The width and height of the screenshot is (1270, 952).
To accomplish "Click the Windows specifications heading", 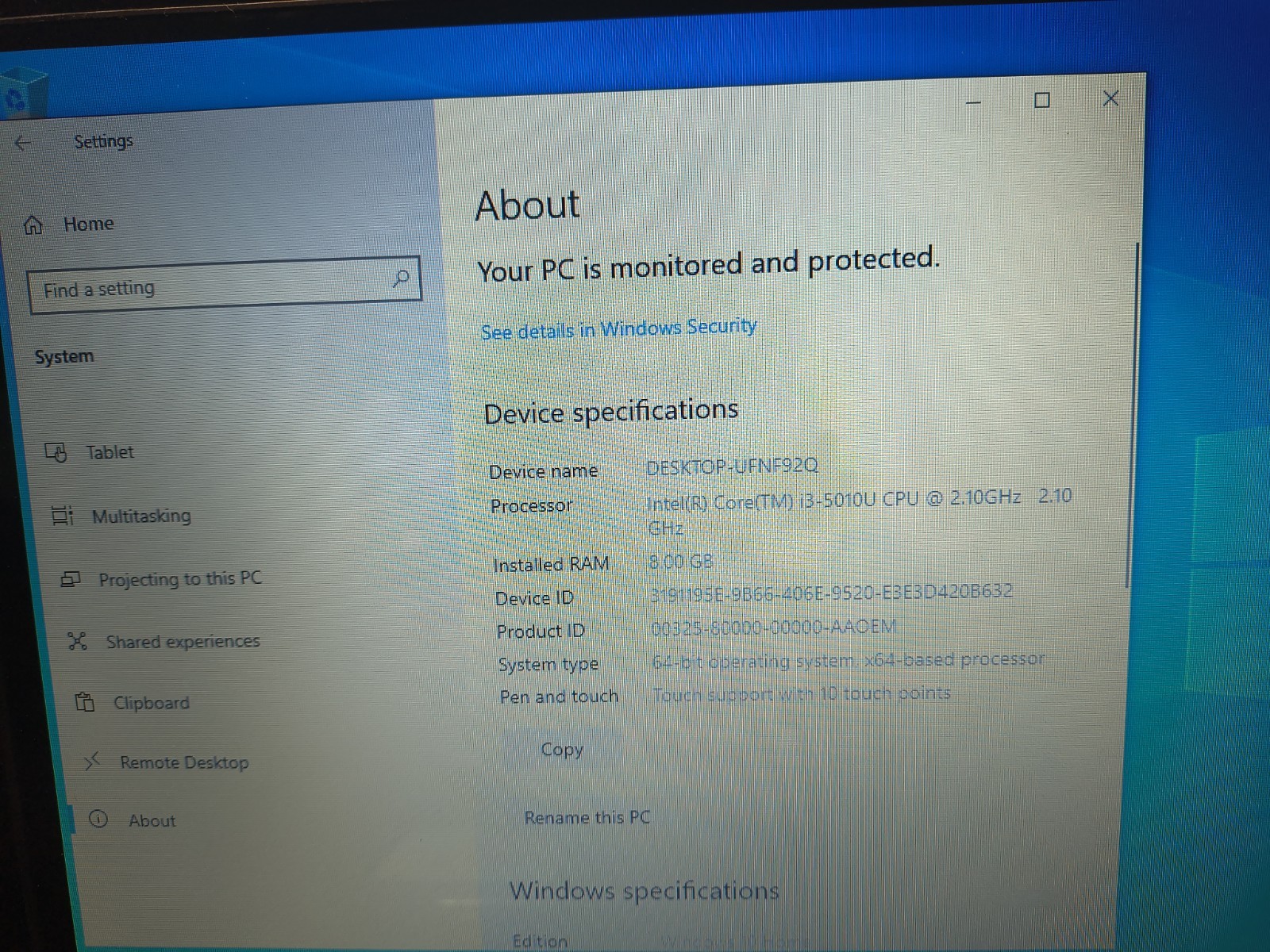I will [x=644, y=891].
